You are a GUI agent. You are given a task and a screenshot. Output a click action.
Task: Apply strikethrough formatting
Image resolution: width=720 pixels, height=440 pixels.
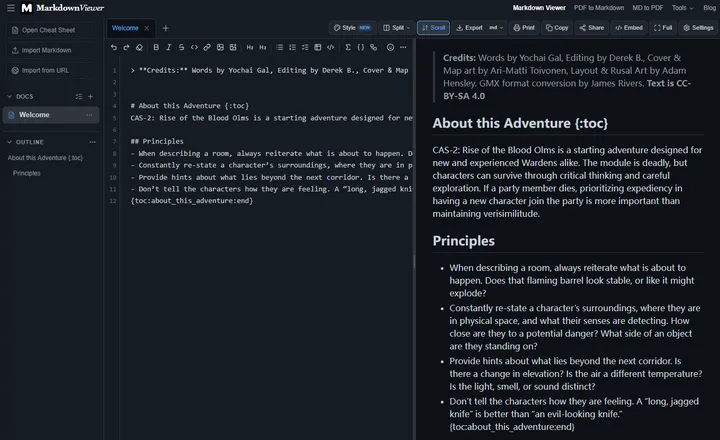click(181, 47)
